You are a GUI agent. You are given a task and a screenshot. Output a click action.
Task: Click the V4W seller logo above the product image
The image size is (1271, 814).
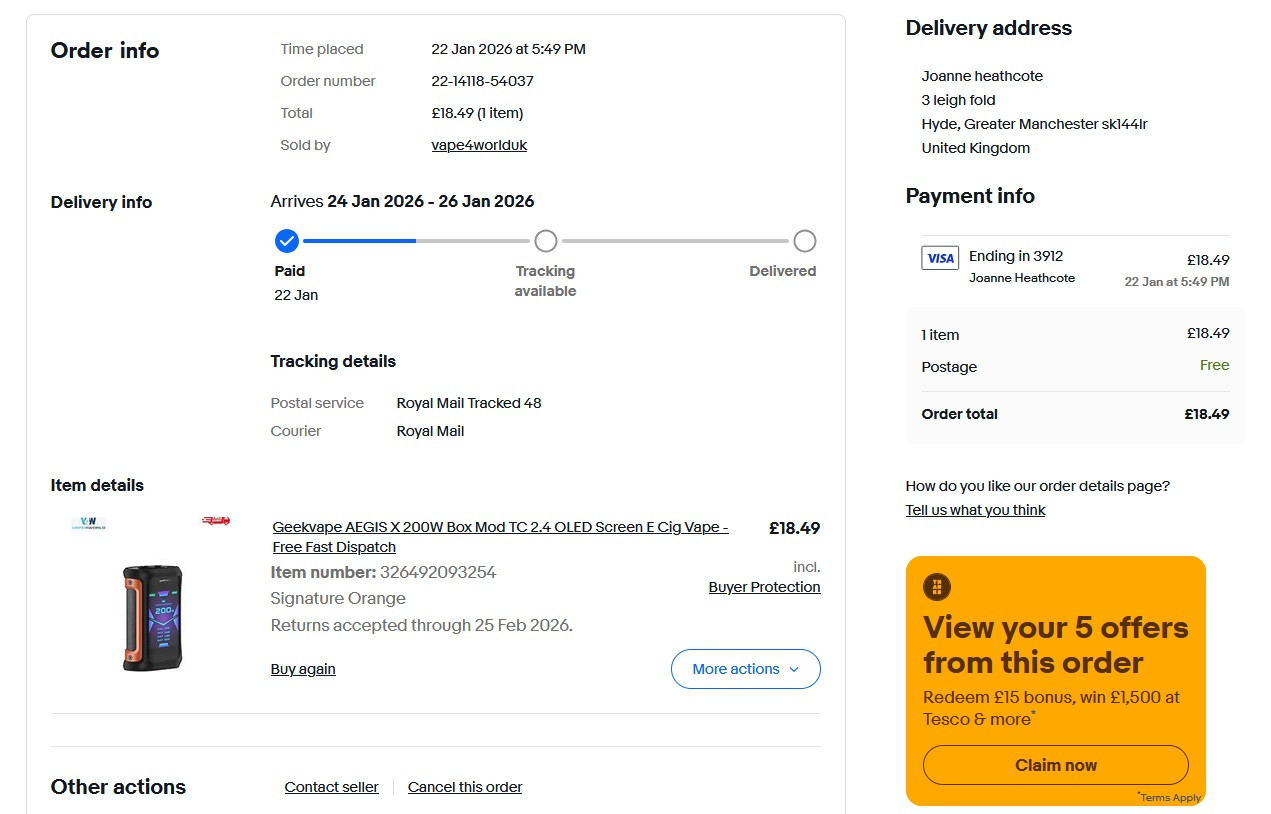(x=89, y=522)
